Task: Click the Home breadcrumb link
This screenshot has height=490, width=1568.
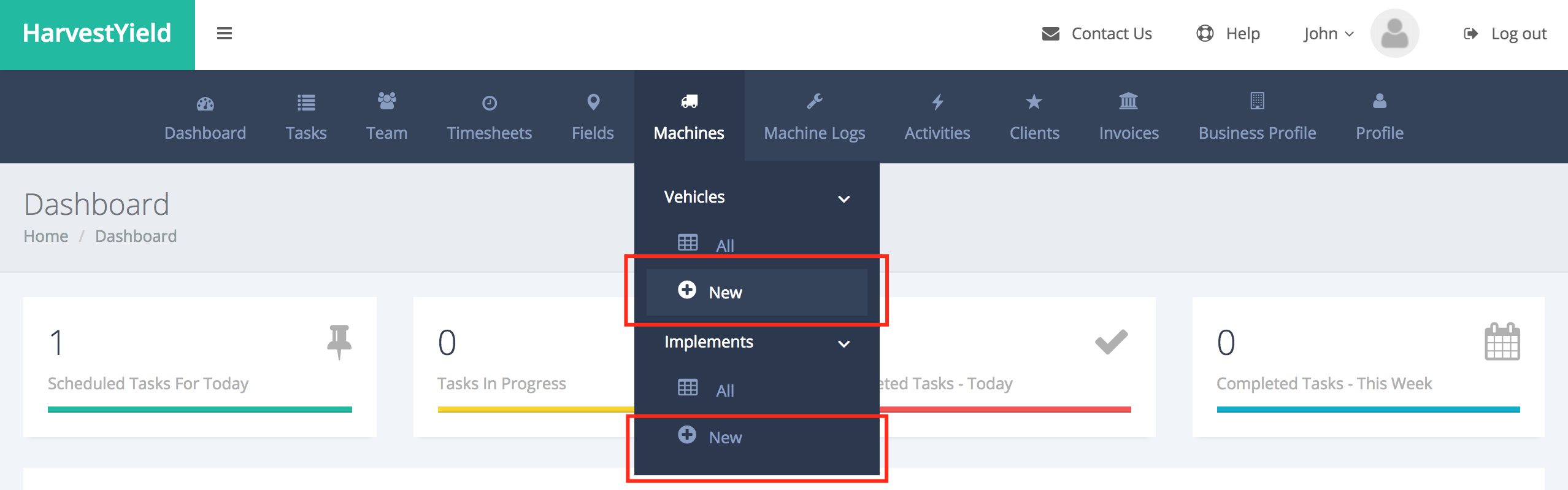Action: point(46,236)
